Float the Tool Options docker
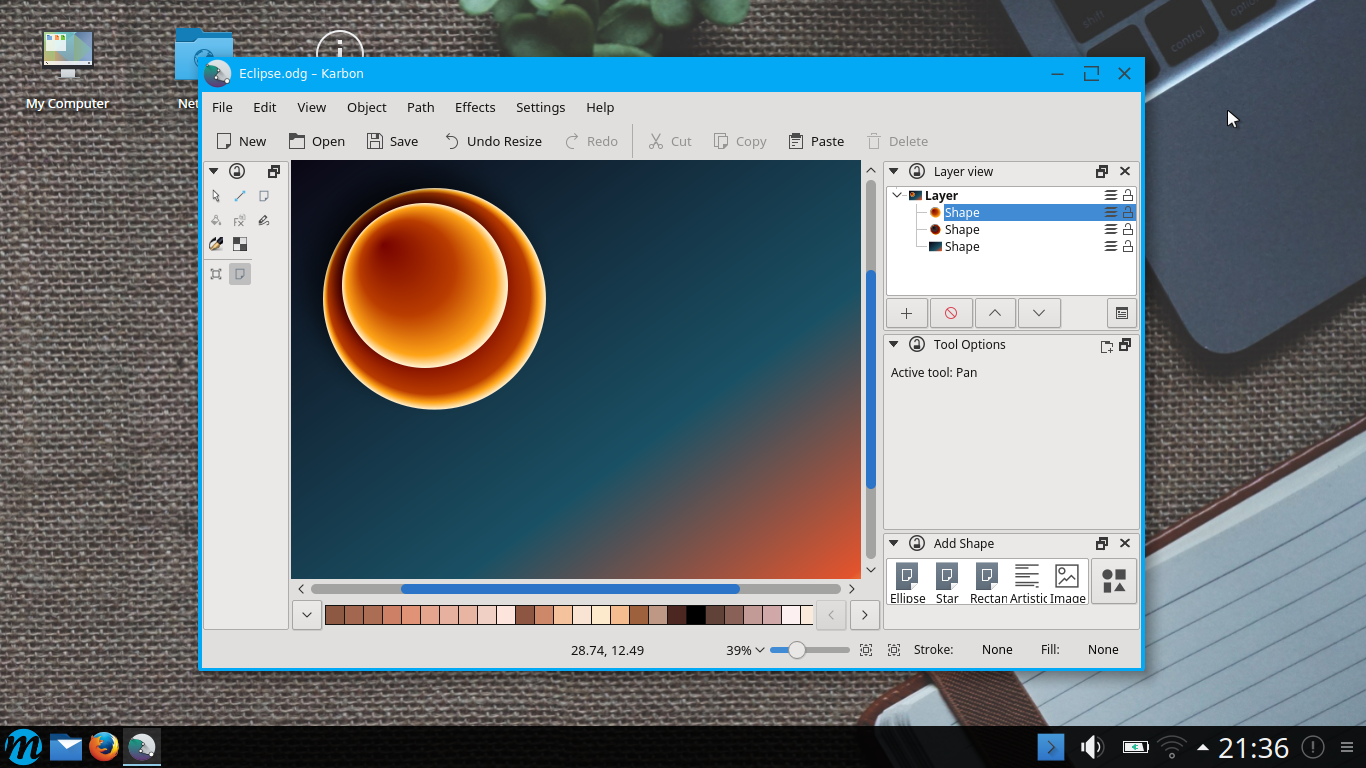Image resolution: width=1366 pixels, height=768 pixels. click(x=1125, y=344)
